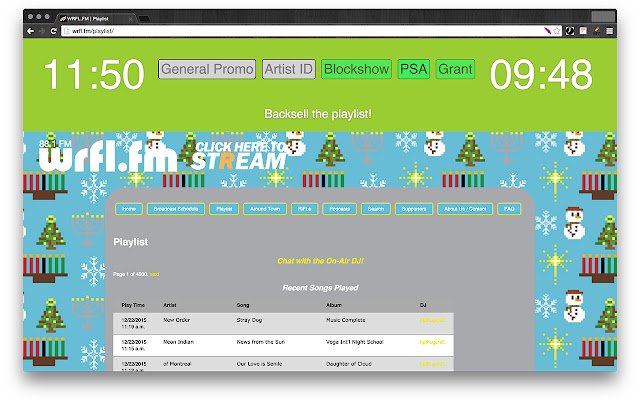Open the Broadcast Schedule nav item

[x=176, y=209]
